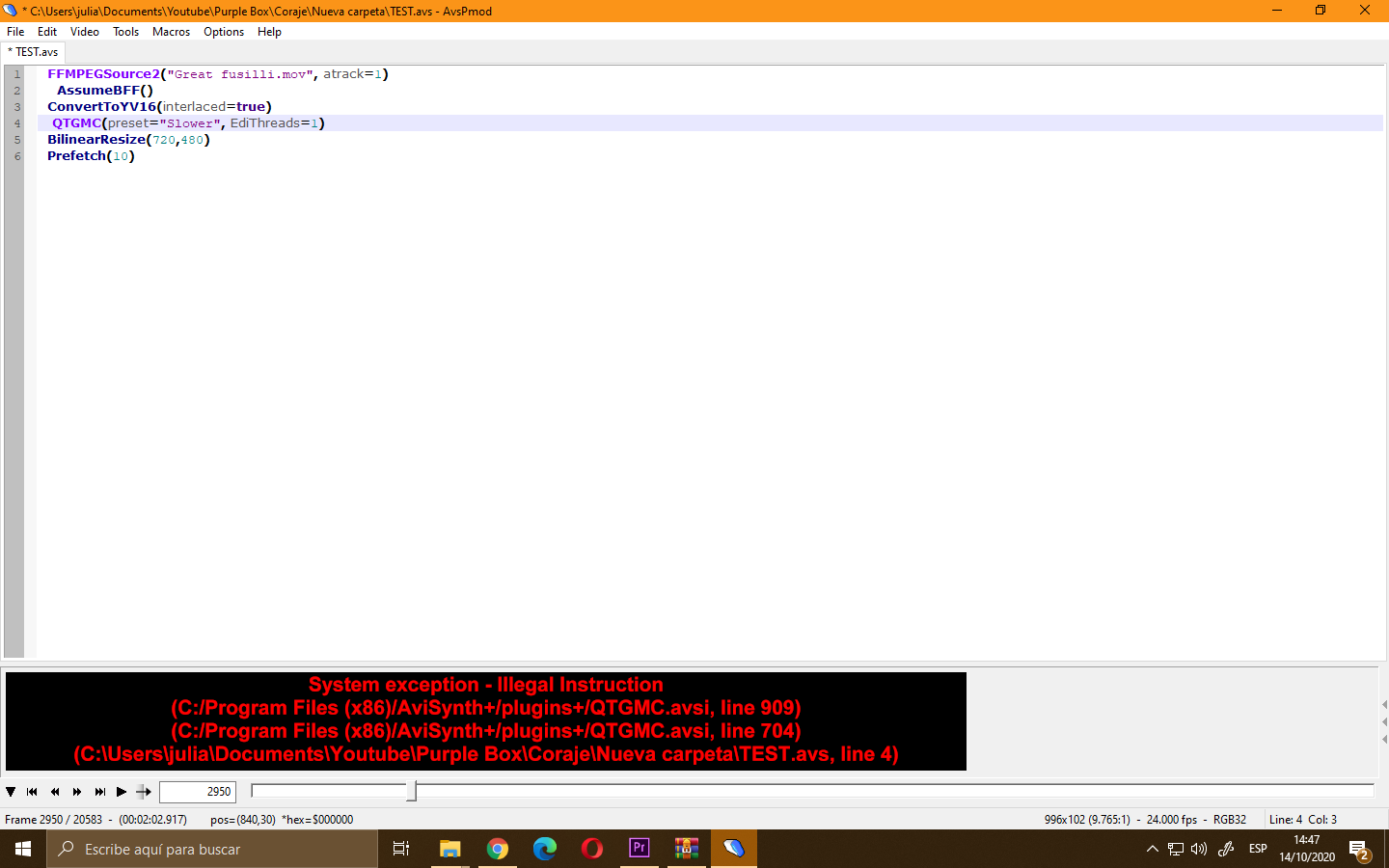This screenshot has width=1389, height=868.
Task: Open WinRAR from the taskbar
Action: [x=686, y=849]
